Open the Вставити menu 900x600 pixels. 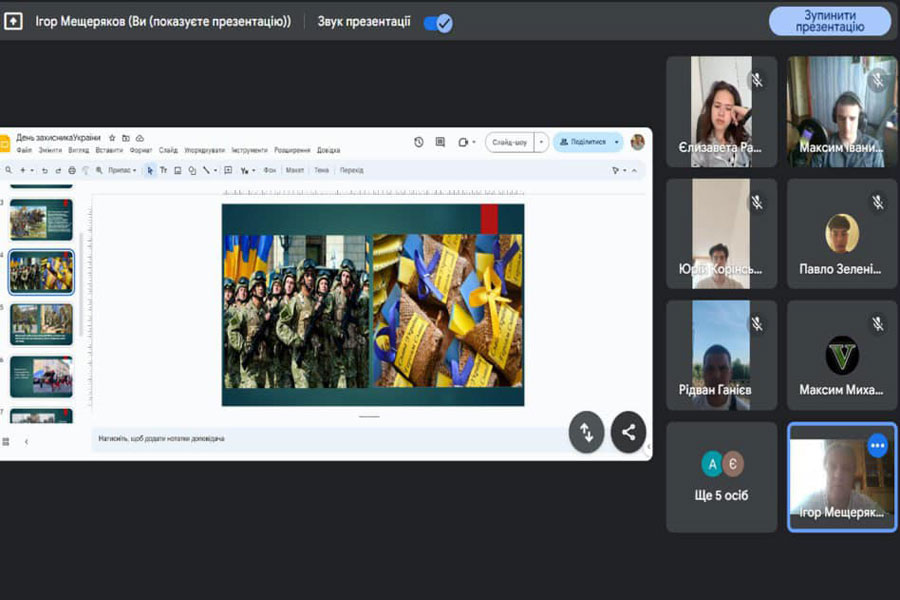(x=109, y=150)
